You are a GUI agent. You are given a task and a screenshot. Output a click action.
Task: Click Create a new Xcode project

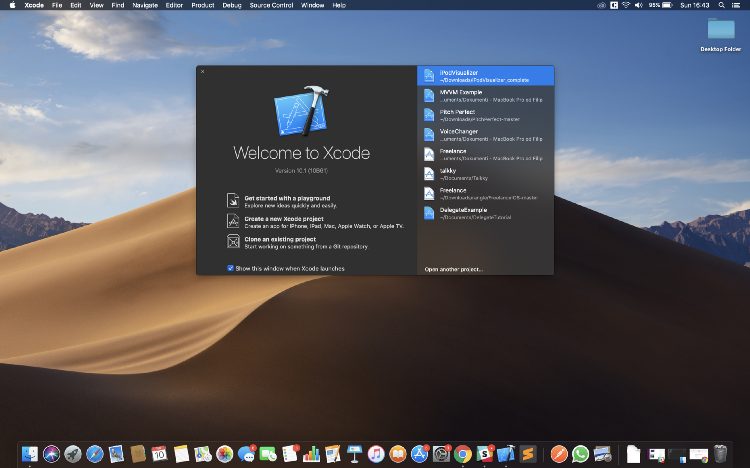pos(284,219)
